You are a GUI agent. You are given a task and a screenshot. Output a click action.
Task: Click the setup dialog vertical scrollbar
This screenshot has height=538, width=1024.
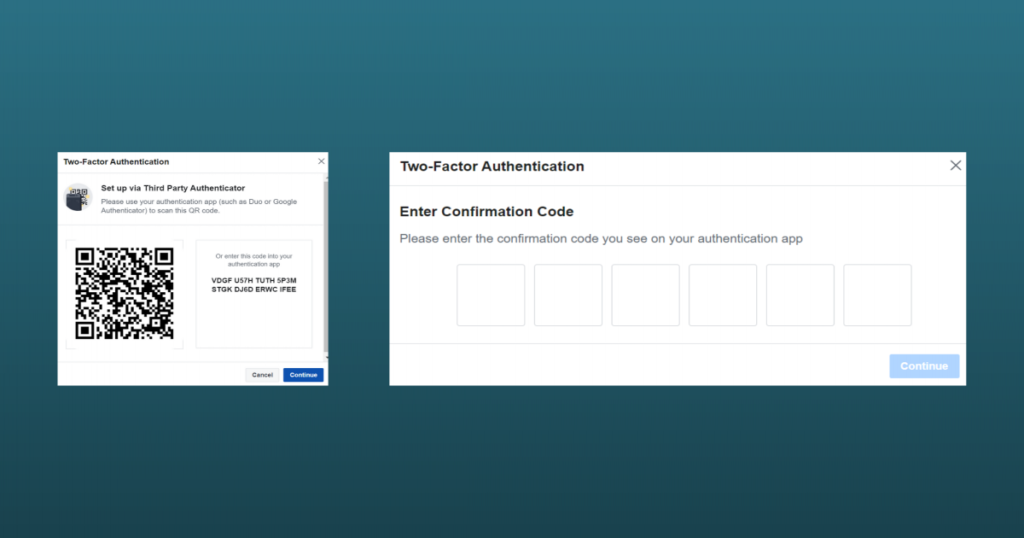click(326, 266)
